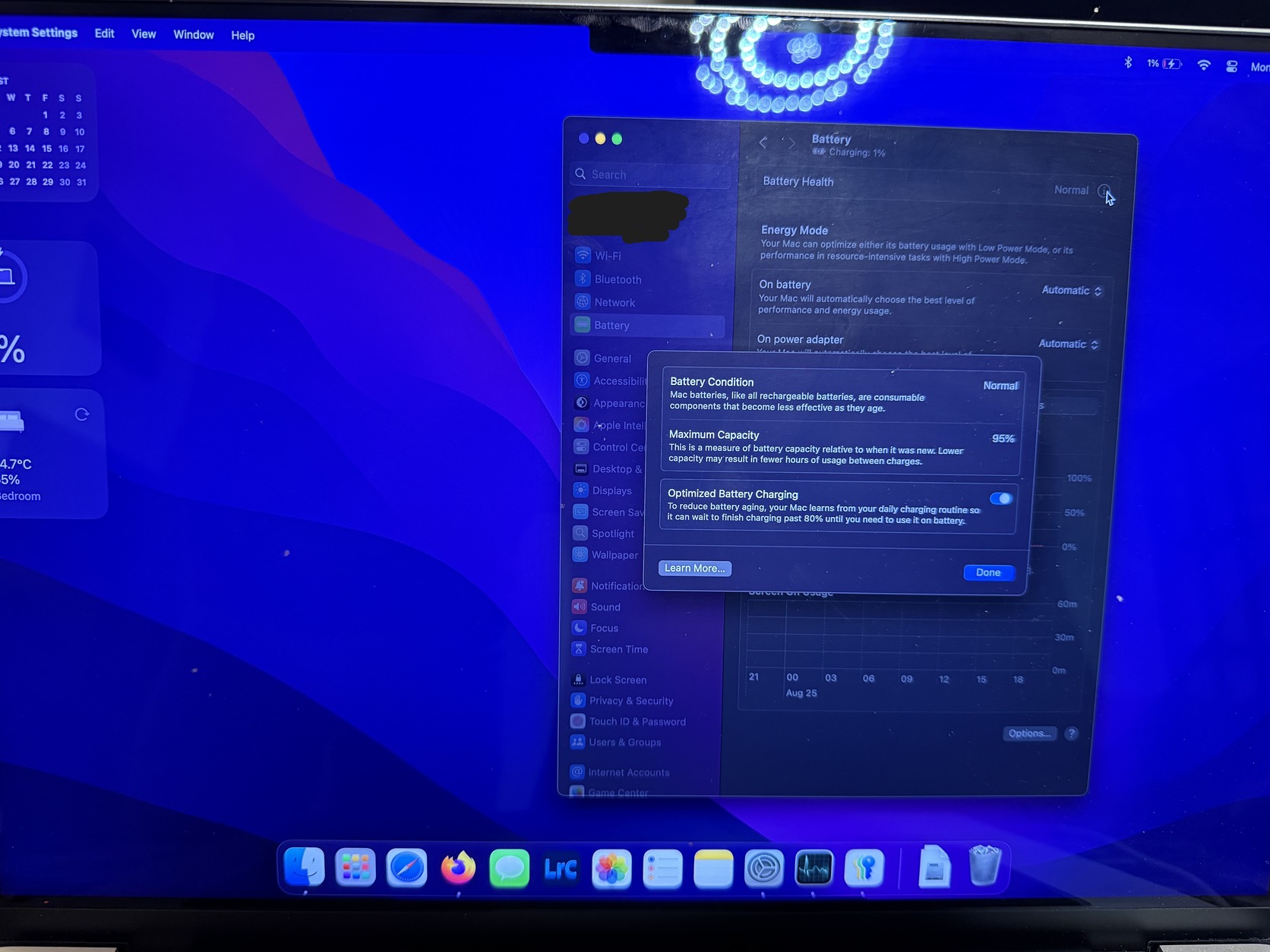1270x952 pixels.
Task: Launch Safari from the Dock
Action: pyautogui.click(x=406, y=867)
